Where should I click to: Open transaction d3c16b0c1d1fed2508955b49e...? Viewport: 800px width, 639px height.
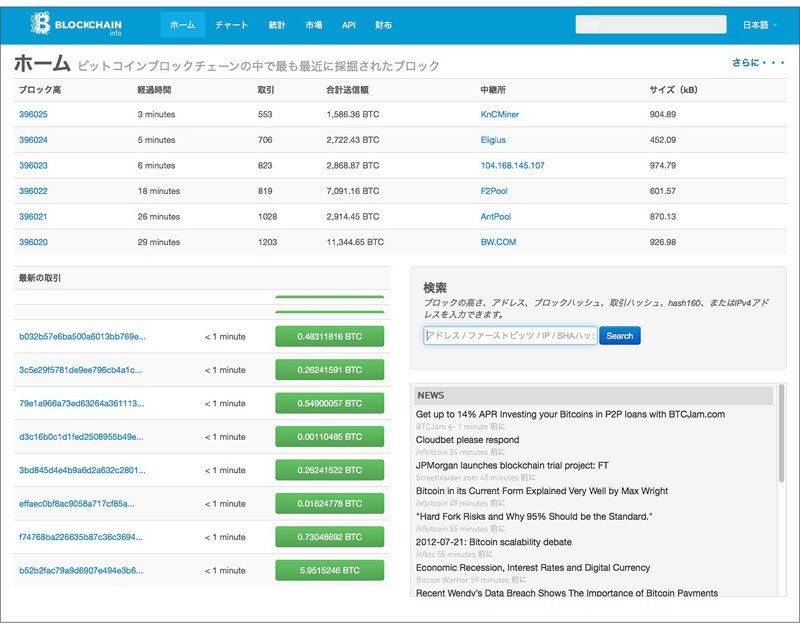point(81,437)
